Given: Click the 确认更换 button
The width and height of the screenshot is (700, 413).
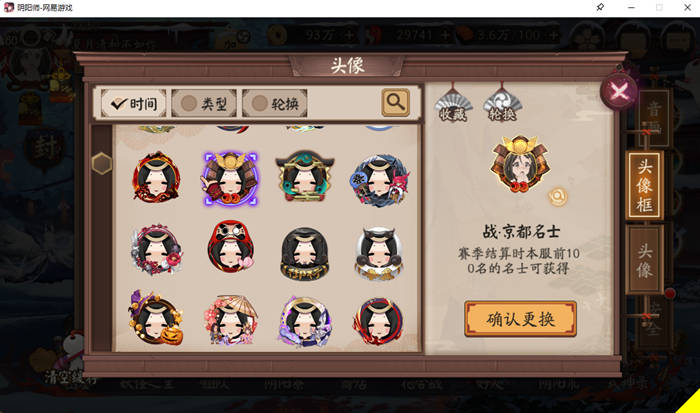Looking at the screenshot, I should click(x=521, y=319).
